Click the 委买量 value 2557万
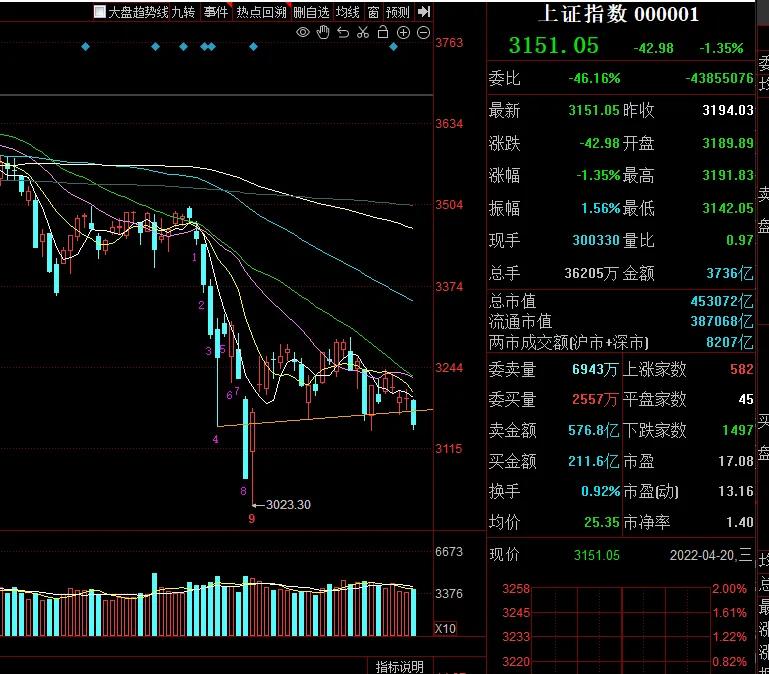769x674 pixels. click(x=594, y=399)
